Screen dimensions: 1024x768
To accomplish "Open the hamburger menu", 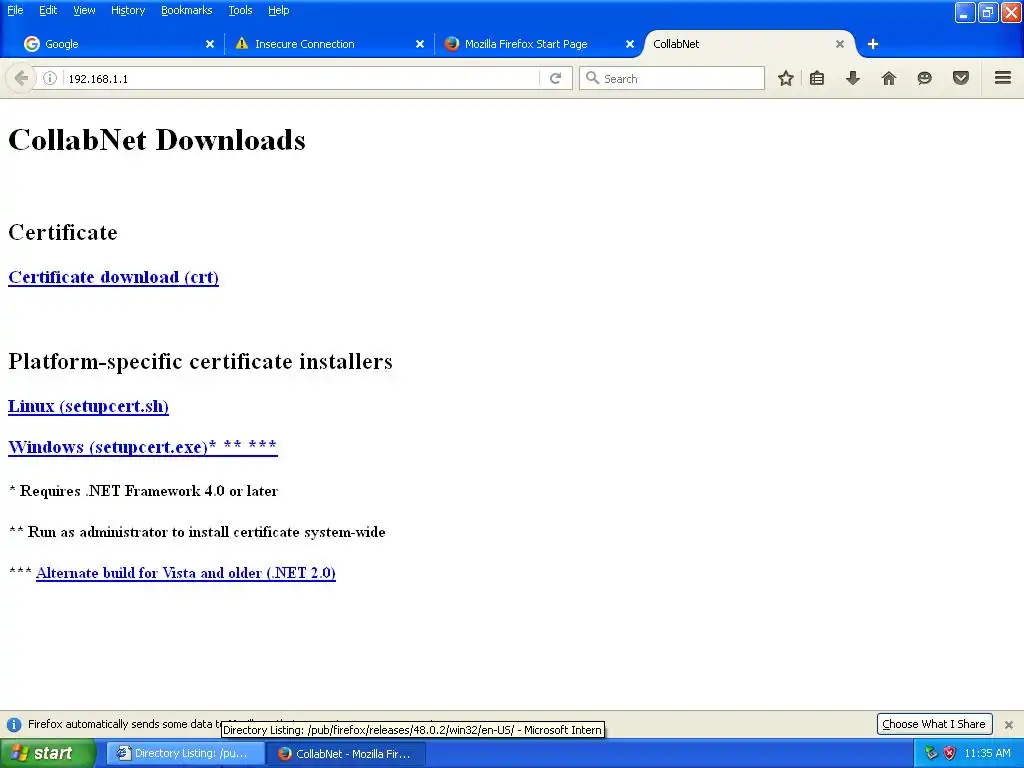I will (x=1003, y=78).
